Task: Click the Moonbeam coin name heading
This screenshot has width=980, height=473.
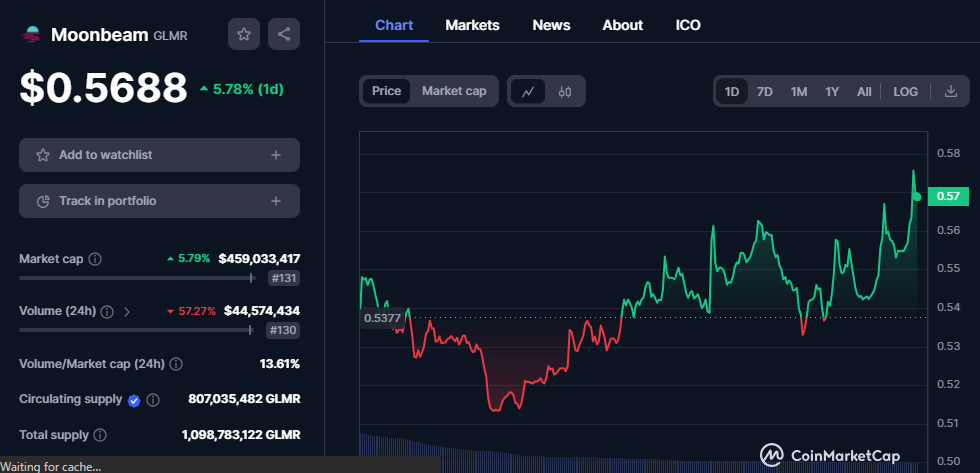Action: 100,34
